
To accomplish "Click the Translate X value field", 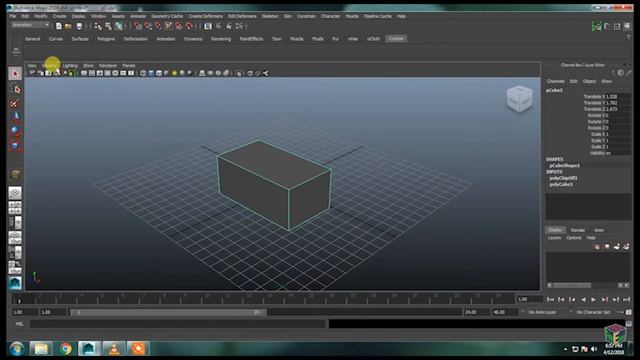I will (x=618, y=97).
